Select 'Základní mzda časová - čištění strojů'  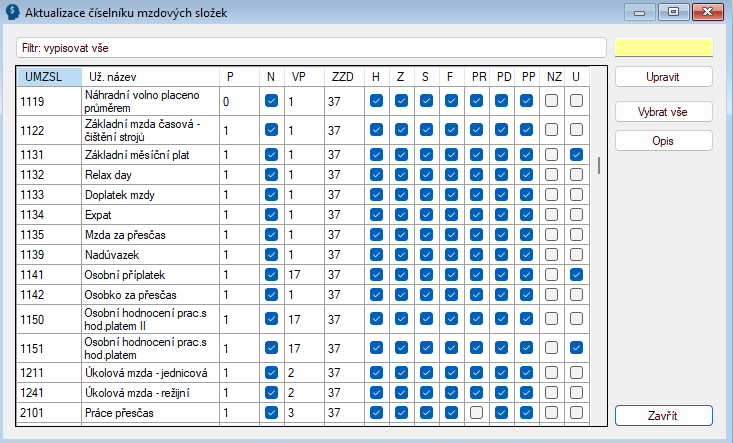(x=150, y=130)
